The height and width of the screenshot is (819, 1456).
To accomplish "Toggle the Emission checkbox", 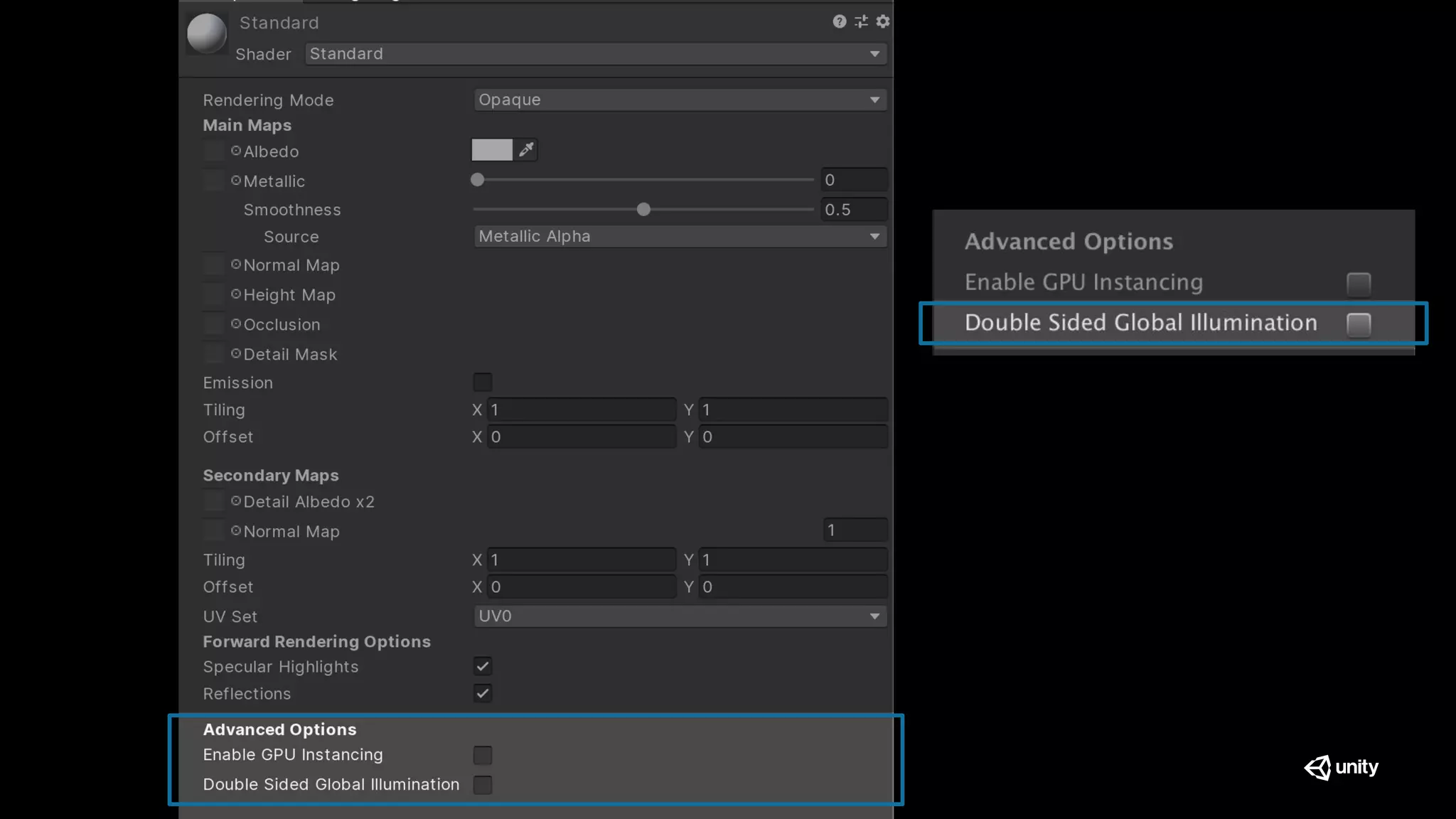I will click(x=483, y=382).
